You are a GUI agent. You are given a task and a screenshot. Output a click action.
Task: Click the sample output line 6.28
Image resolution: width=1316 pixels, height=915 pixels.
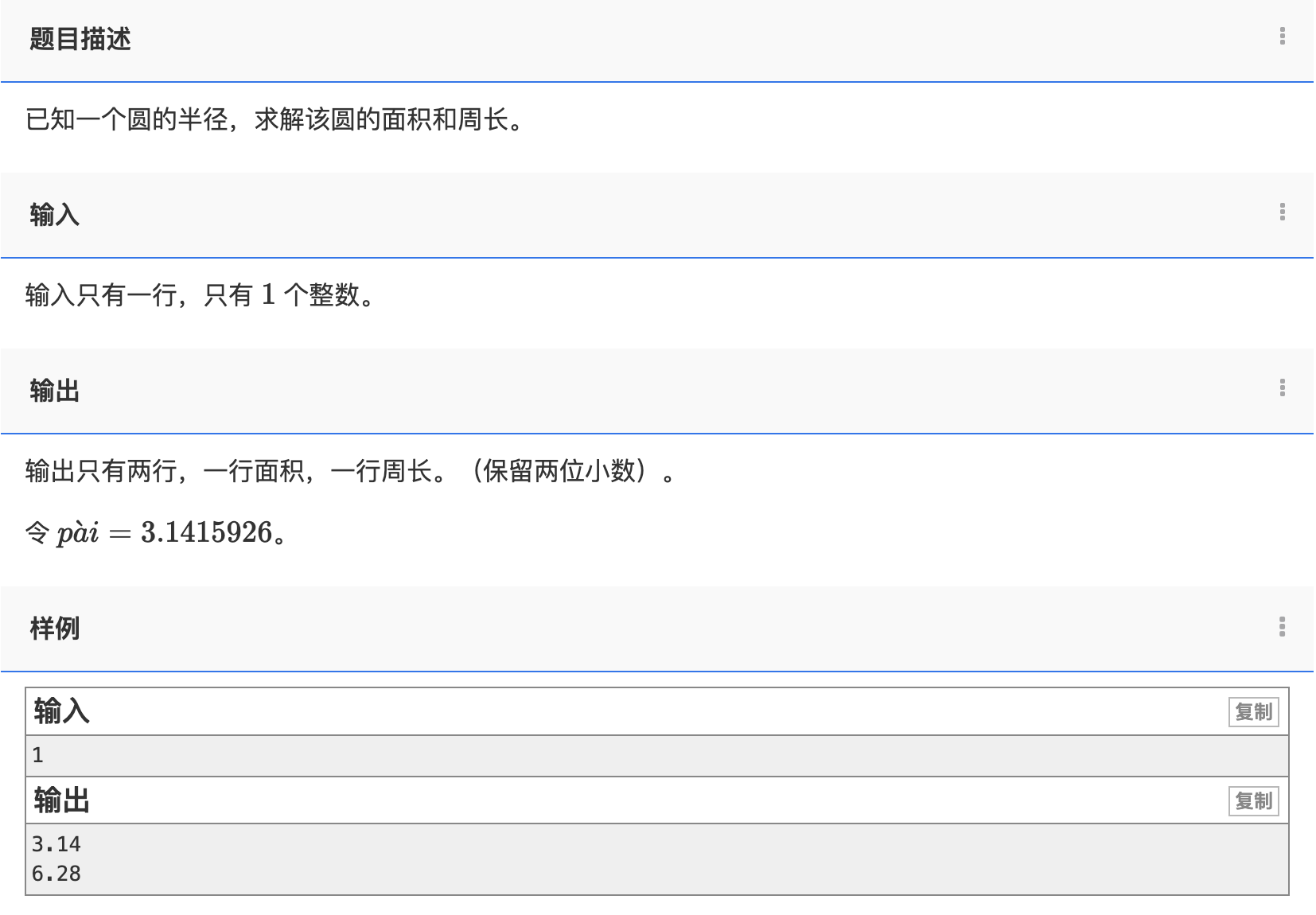(56, 874)
